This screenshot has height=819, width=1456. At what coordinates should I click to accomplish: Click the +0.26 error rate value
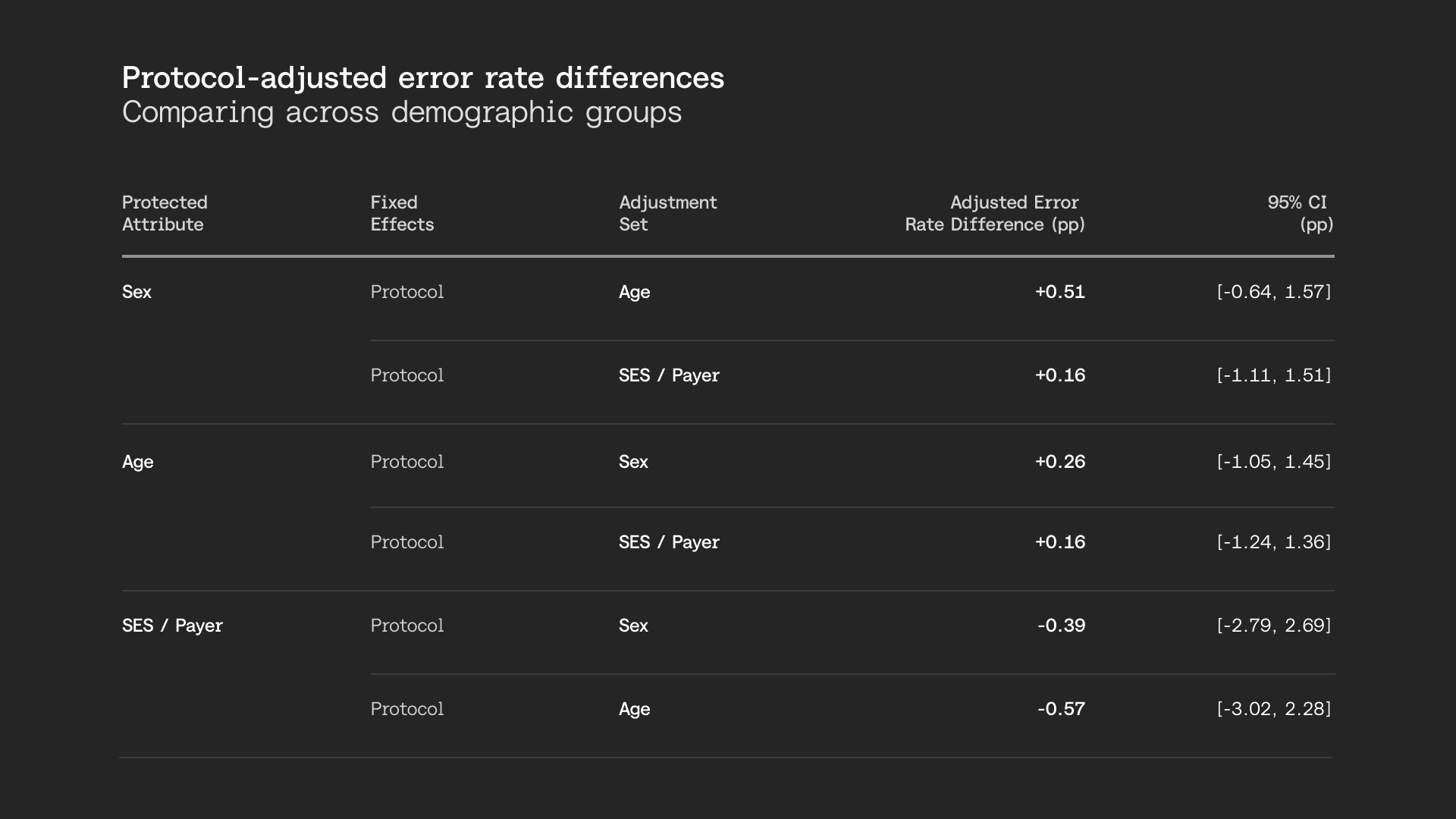[1060, 462]
